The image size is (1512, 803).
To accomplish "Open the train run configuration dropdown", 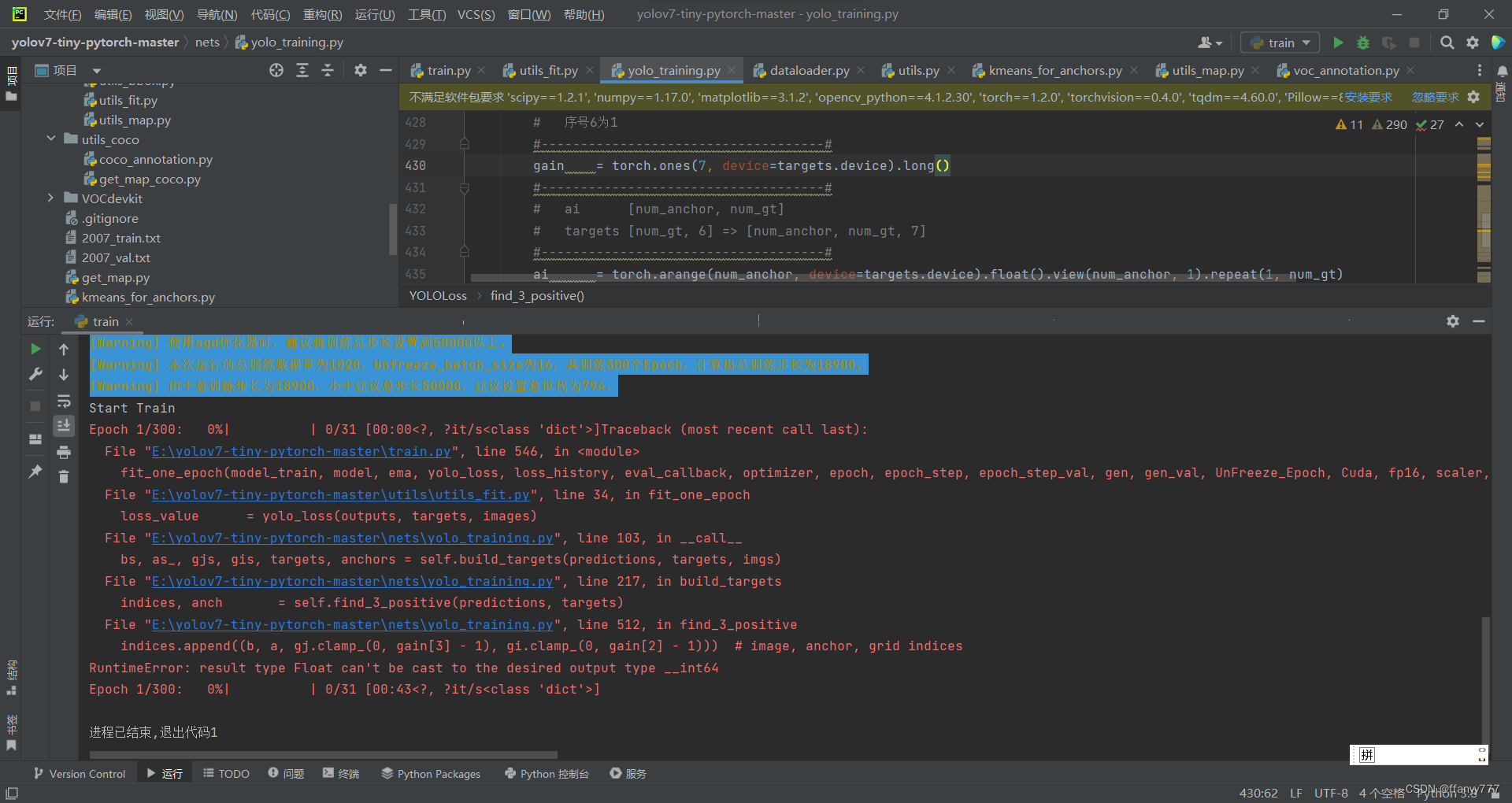I will click(x=1280, y=43).
